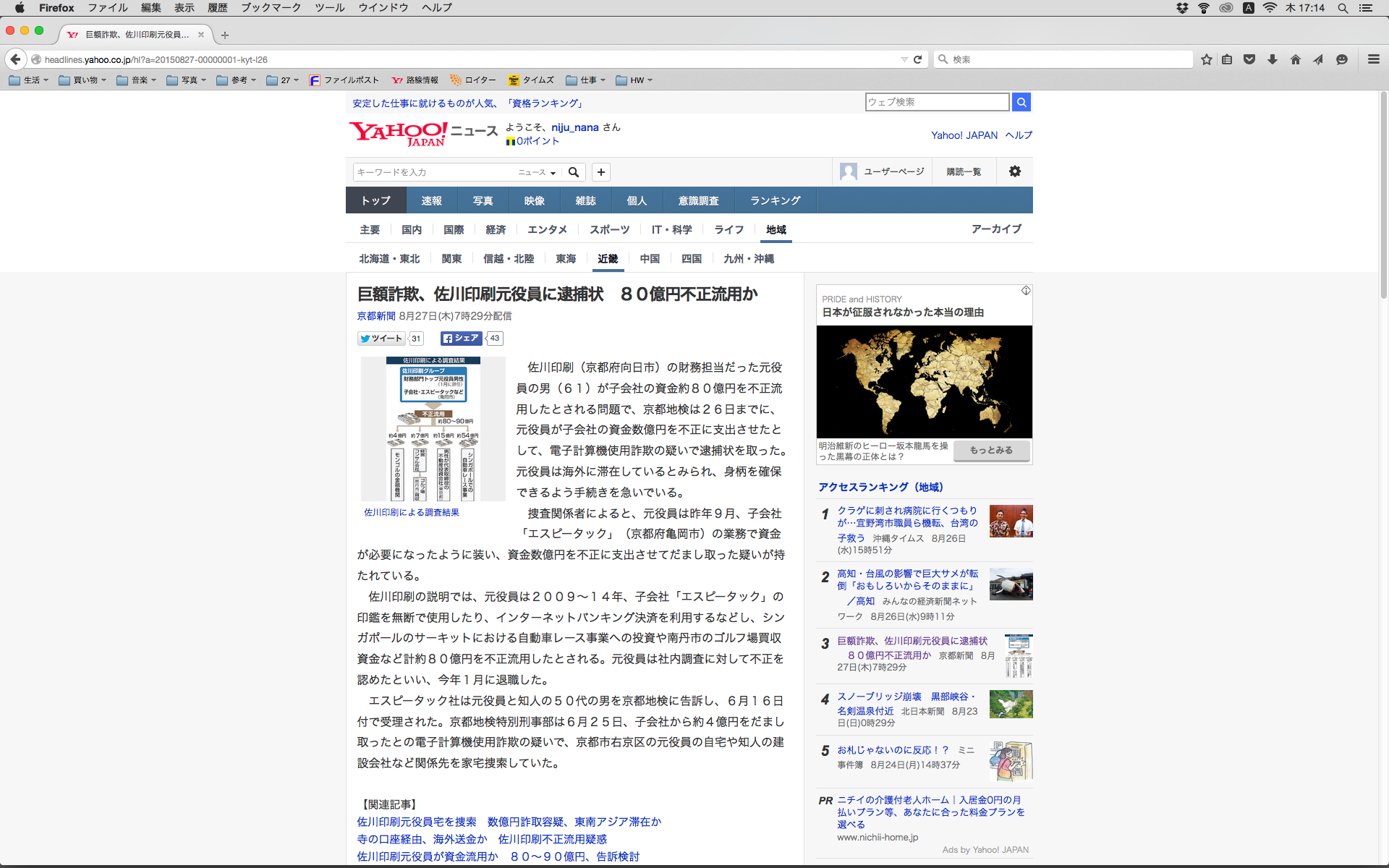Open the 京都新聞 source link

tap(376, 316)
